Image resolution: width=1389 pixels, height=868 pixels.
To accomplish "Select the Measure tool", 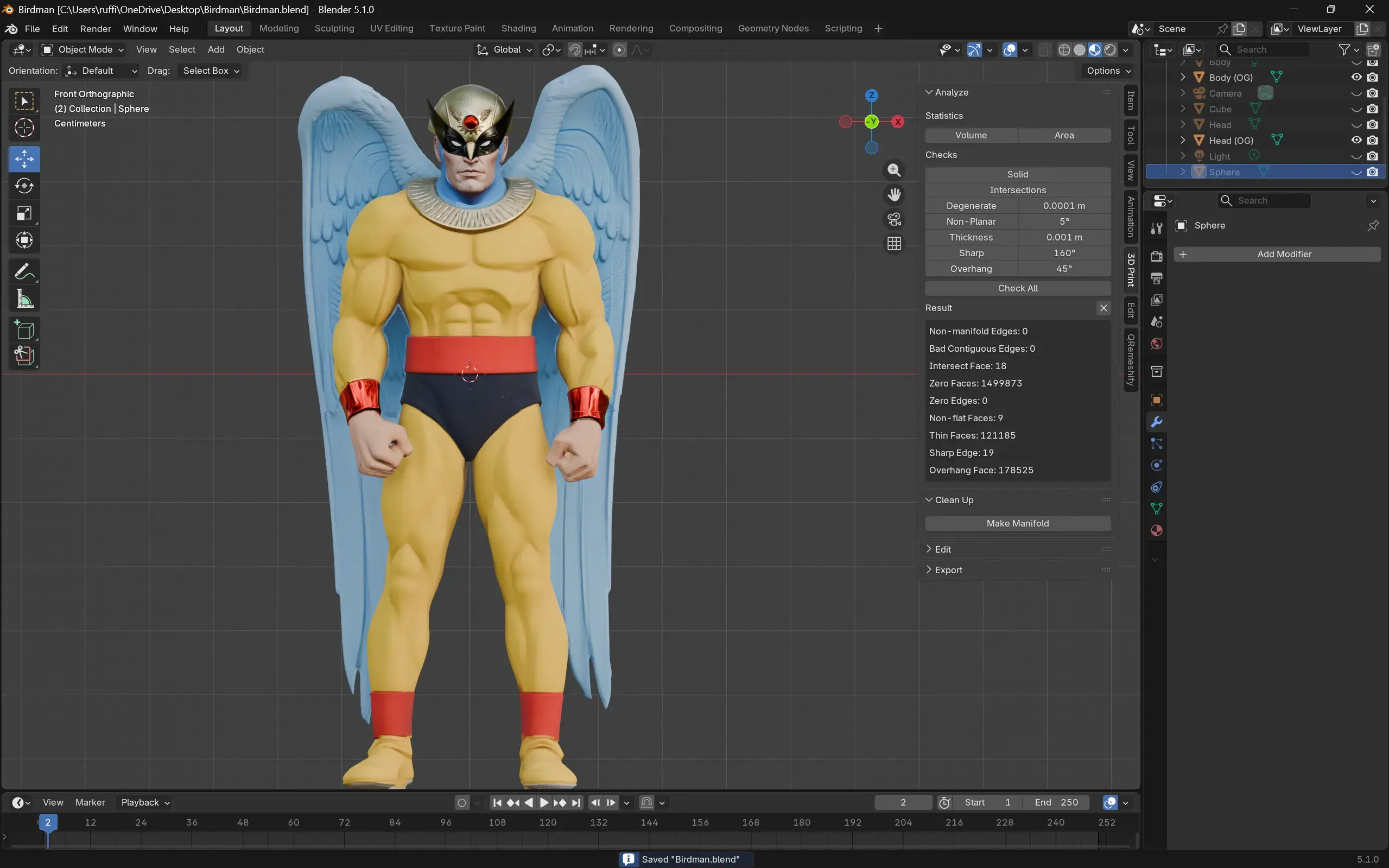I will point(24,299).
